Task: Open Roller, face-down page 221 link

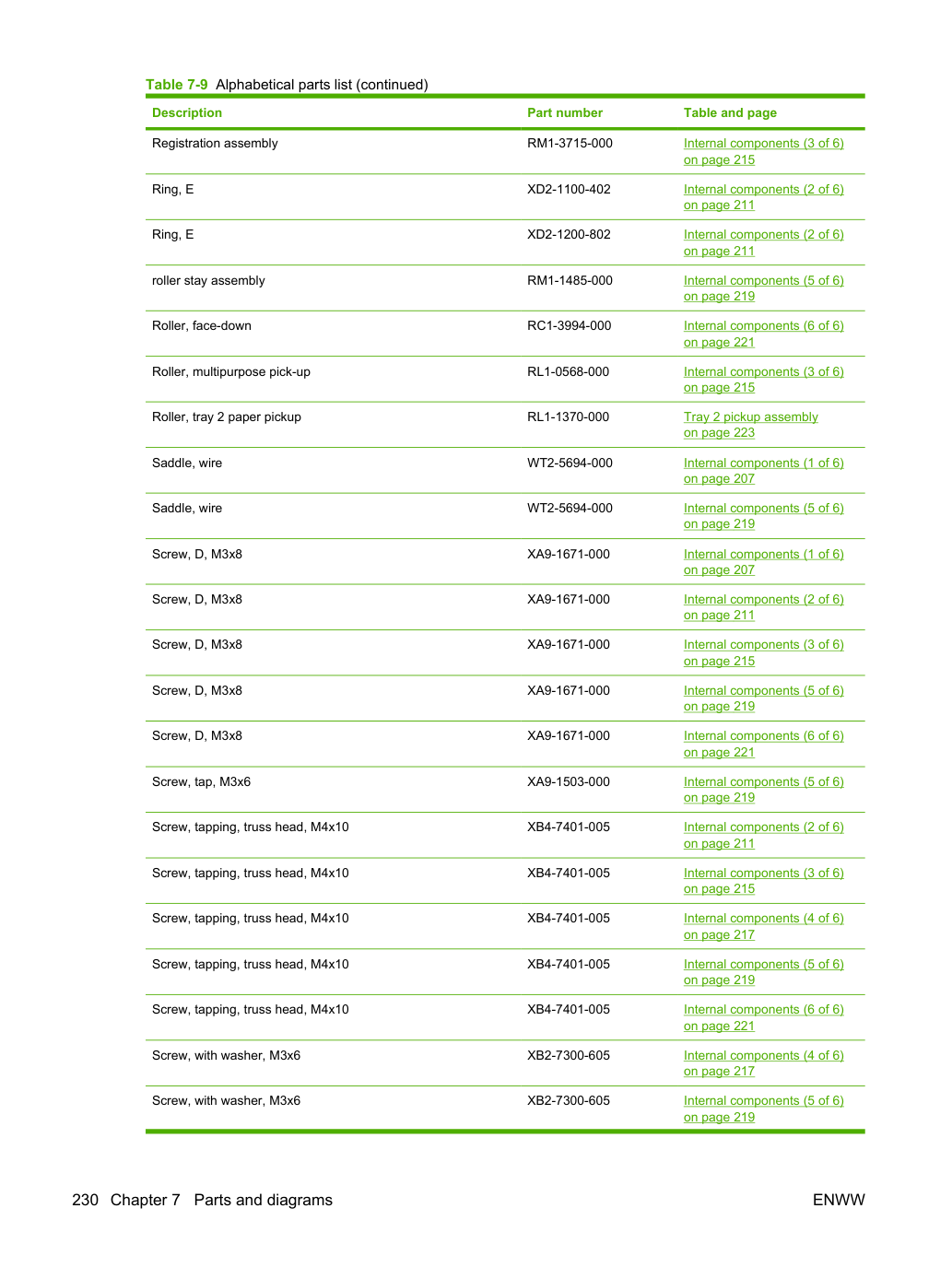Action: [x=763, y=334]
